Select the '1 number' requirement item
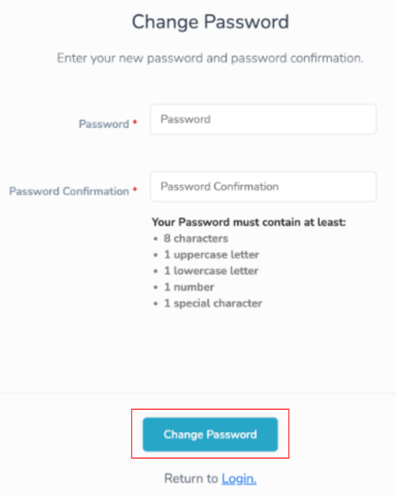This screenshot has width=396, height=495. coord(189,287)
